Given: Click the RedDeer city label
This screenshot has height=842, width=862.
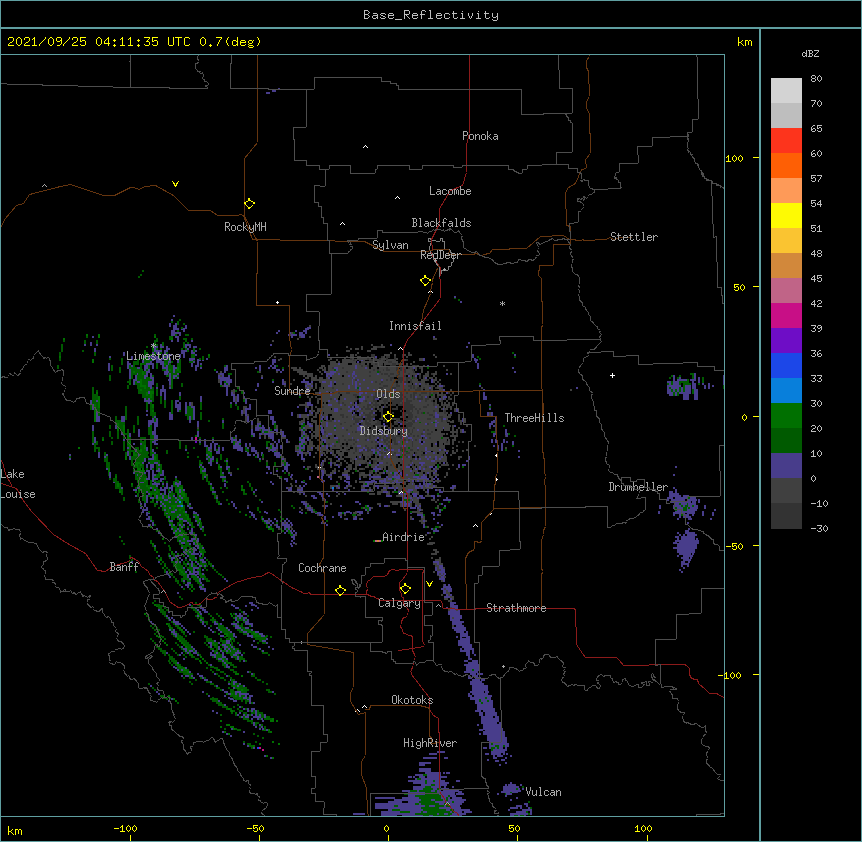Looking at the screenshot, I should 440,255.
